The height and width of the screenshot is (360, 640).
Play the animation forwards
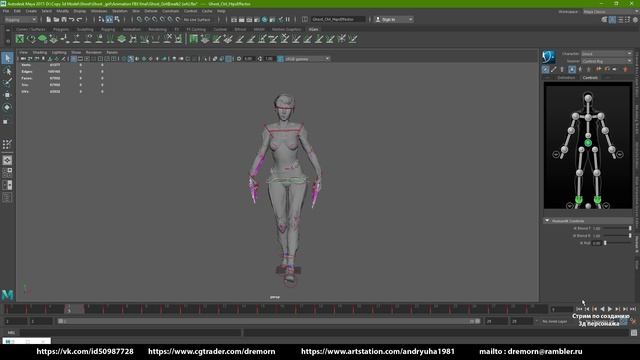coord(610,309)
